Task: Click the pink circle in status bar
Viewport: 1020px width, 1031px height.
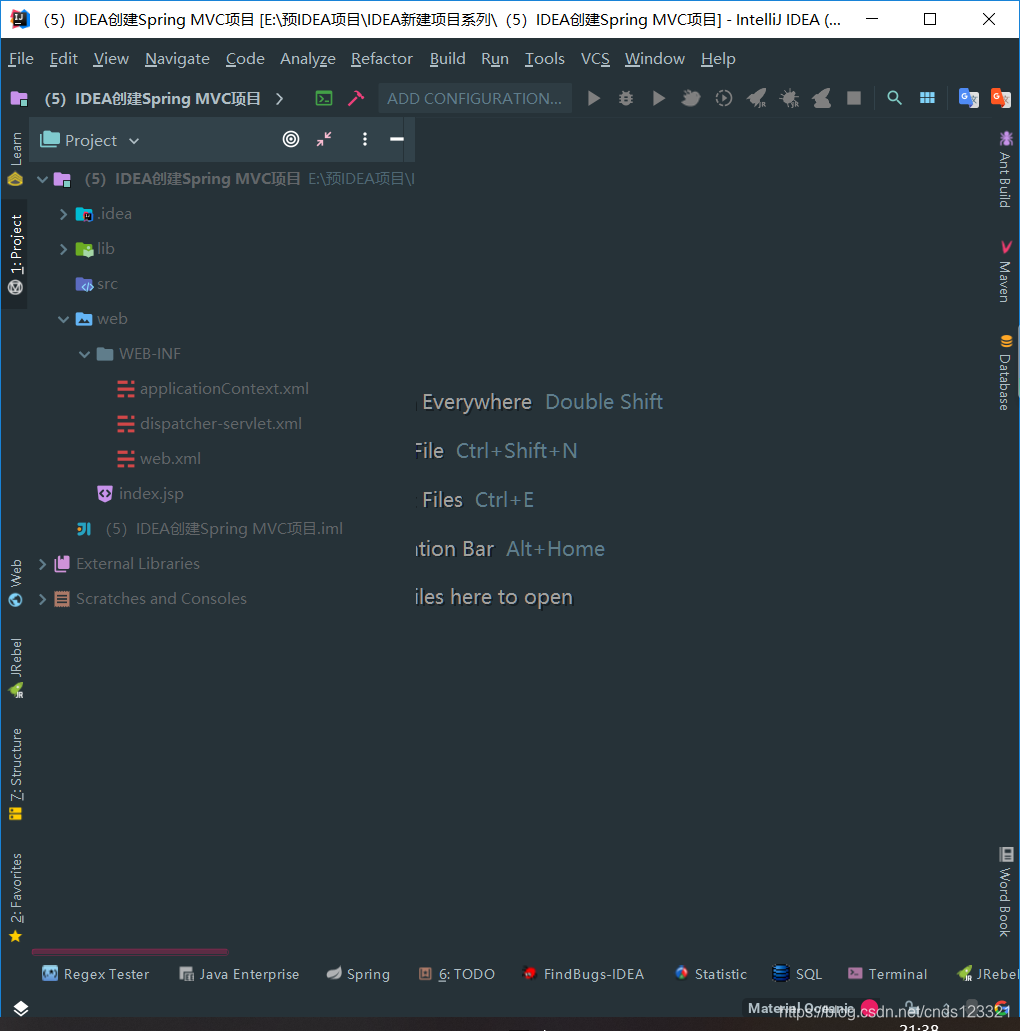Action: [869, 1007]
